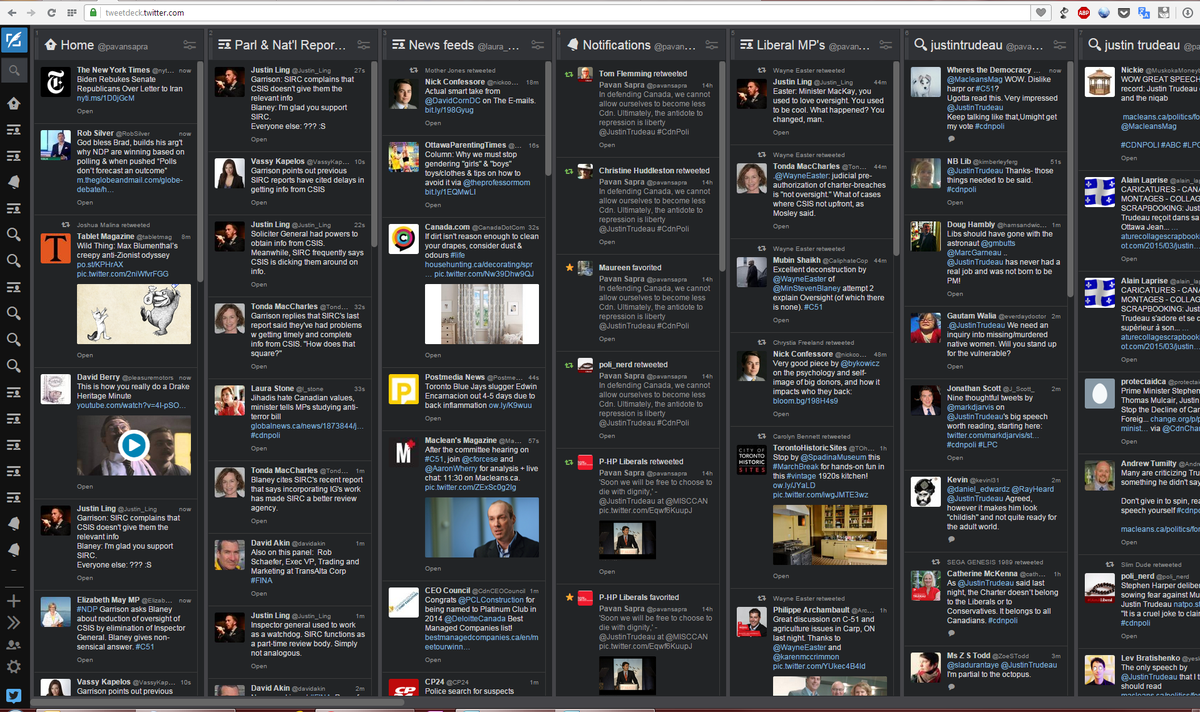Click the Liberal MP's column header title
This screenshot has width=1200, height=712.
(791, 45)
